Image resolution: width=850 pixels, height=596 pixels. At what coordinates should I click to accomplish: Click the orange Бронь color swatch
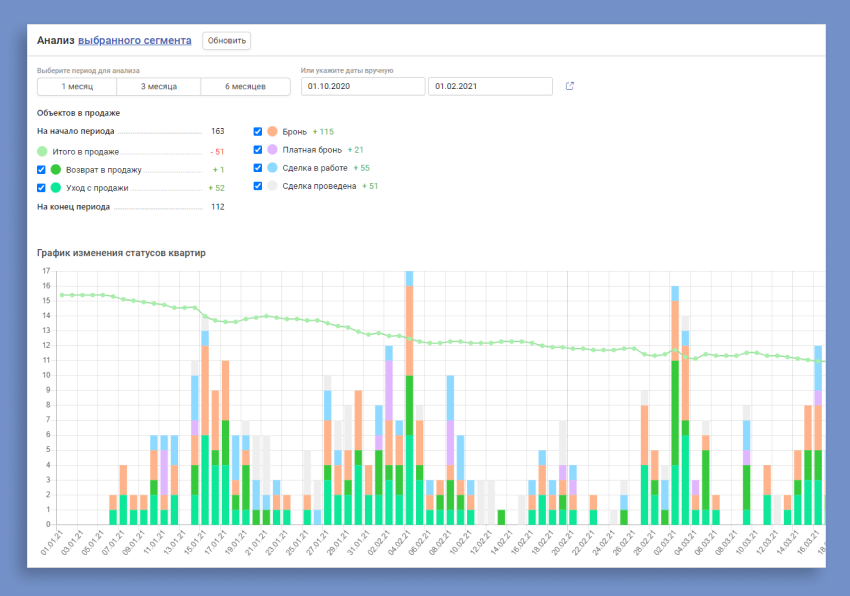(x=272, y=132)
